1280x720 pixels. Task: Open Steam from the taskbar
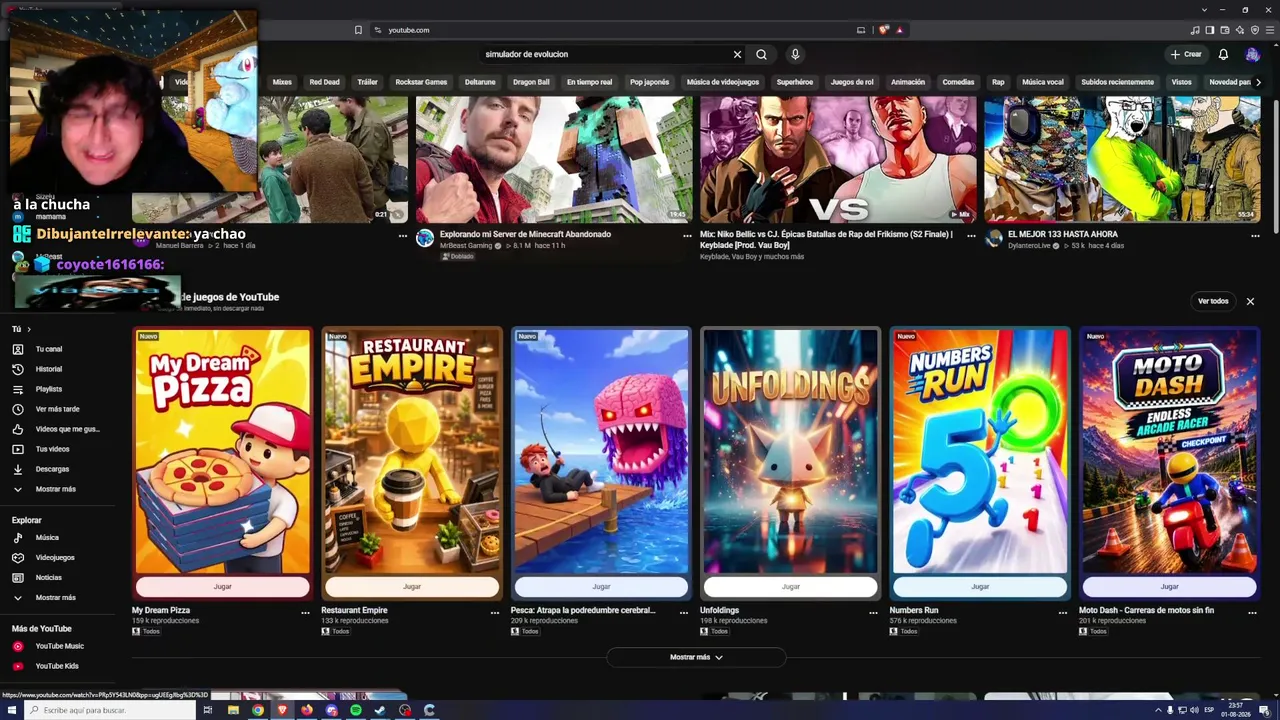pyautogui.click(x=380, y=710)
